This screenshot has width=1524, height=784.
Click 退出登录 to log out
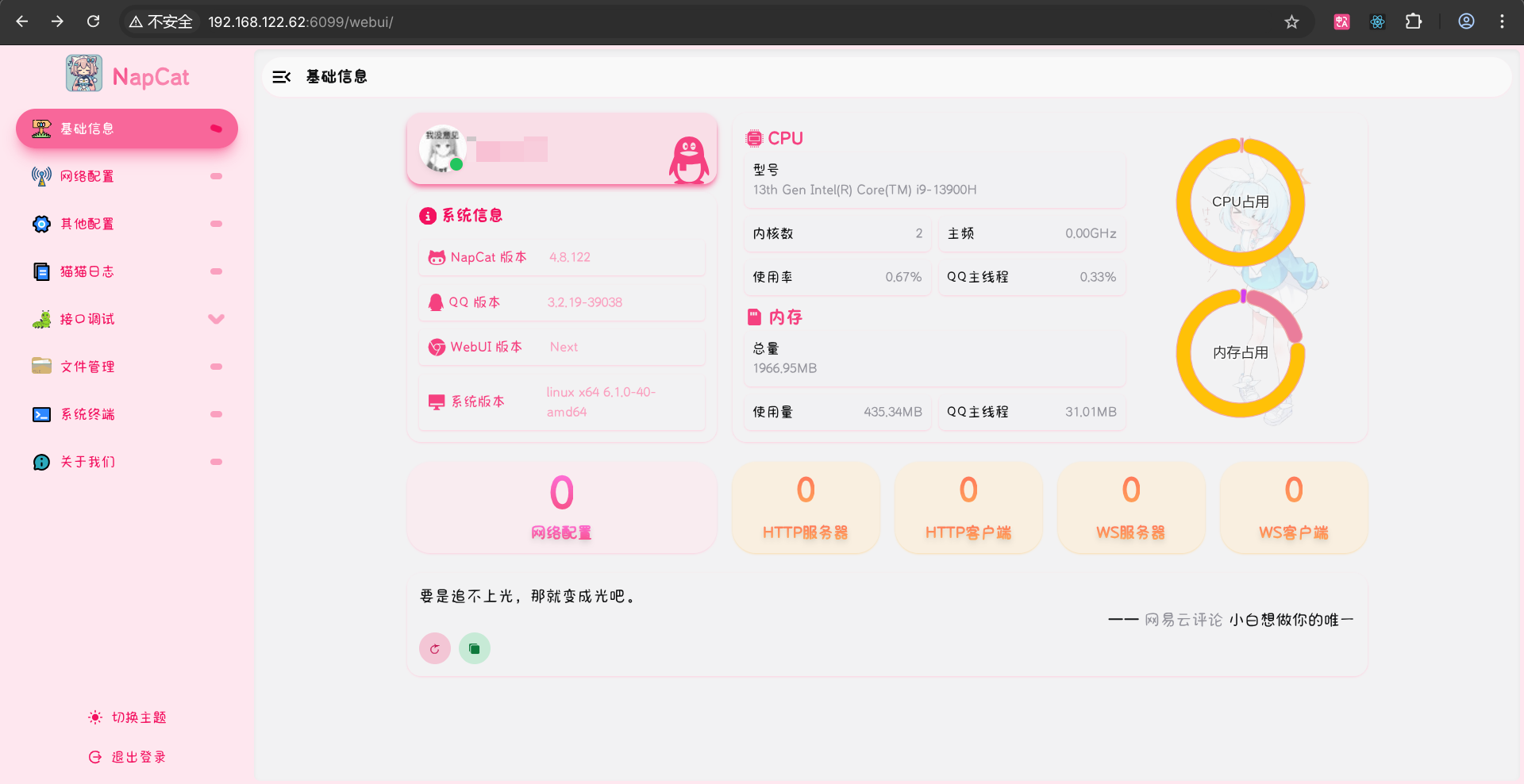click(127, 757)
